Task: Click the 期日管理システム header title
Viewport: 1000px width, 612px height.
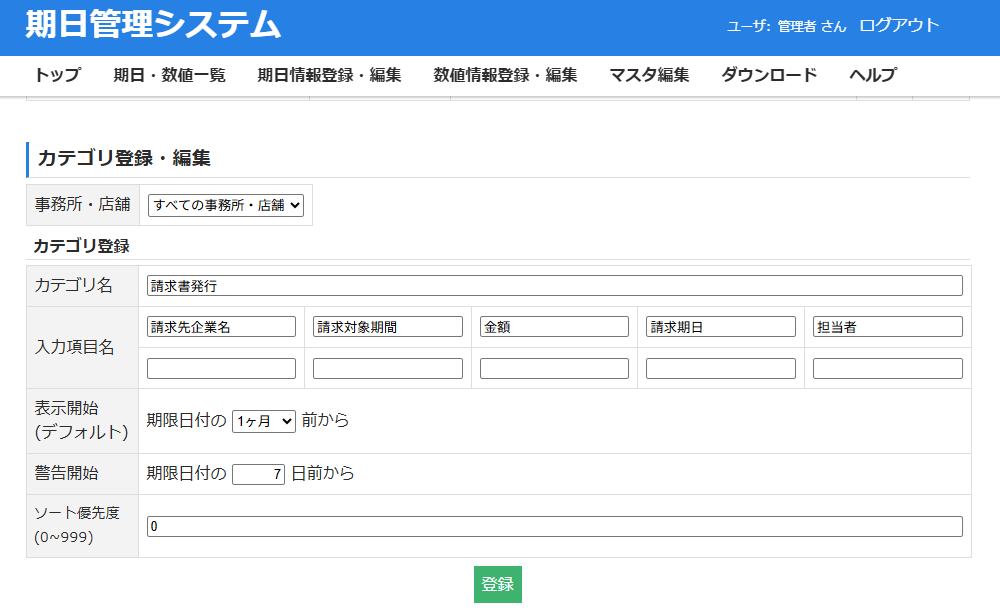Action: pos(153,25)
